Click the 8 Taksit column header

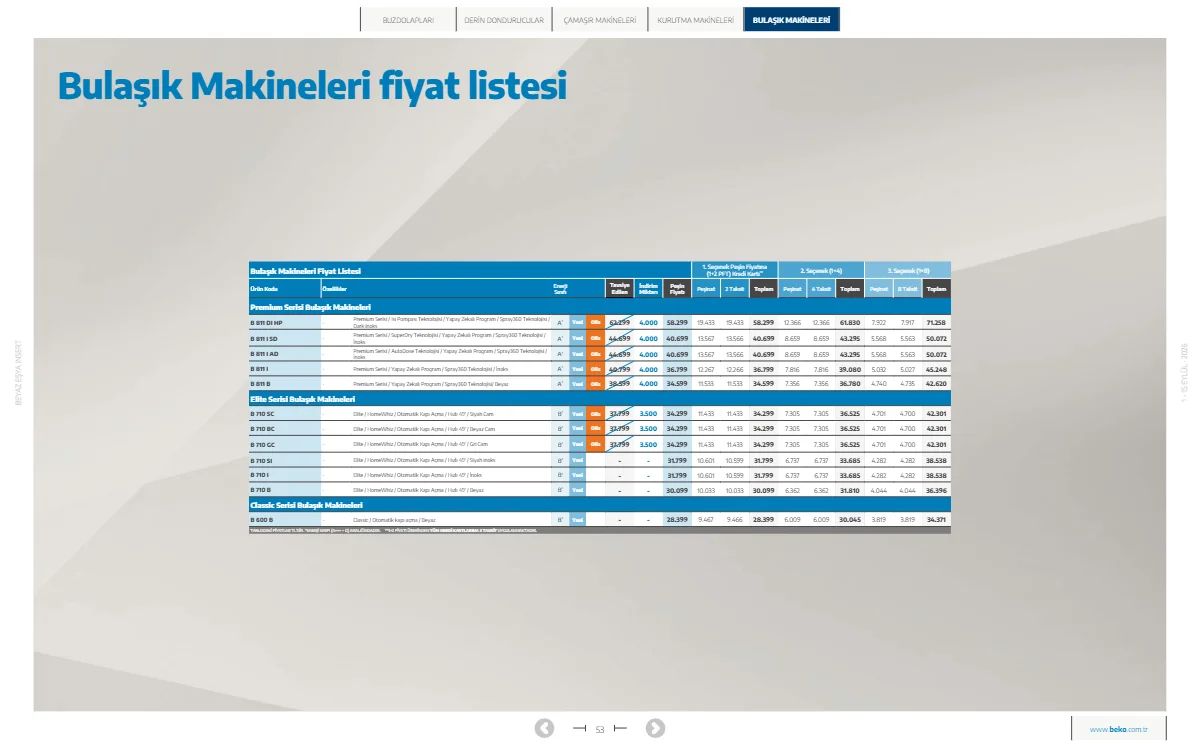[x=907, y=288]
